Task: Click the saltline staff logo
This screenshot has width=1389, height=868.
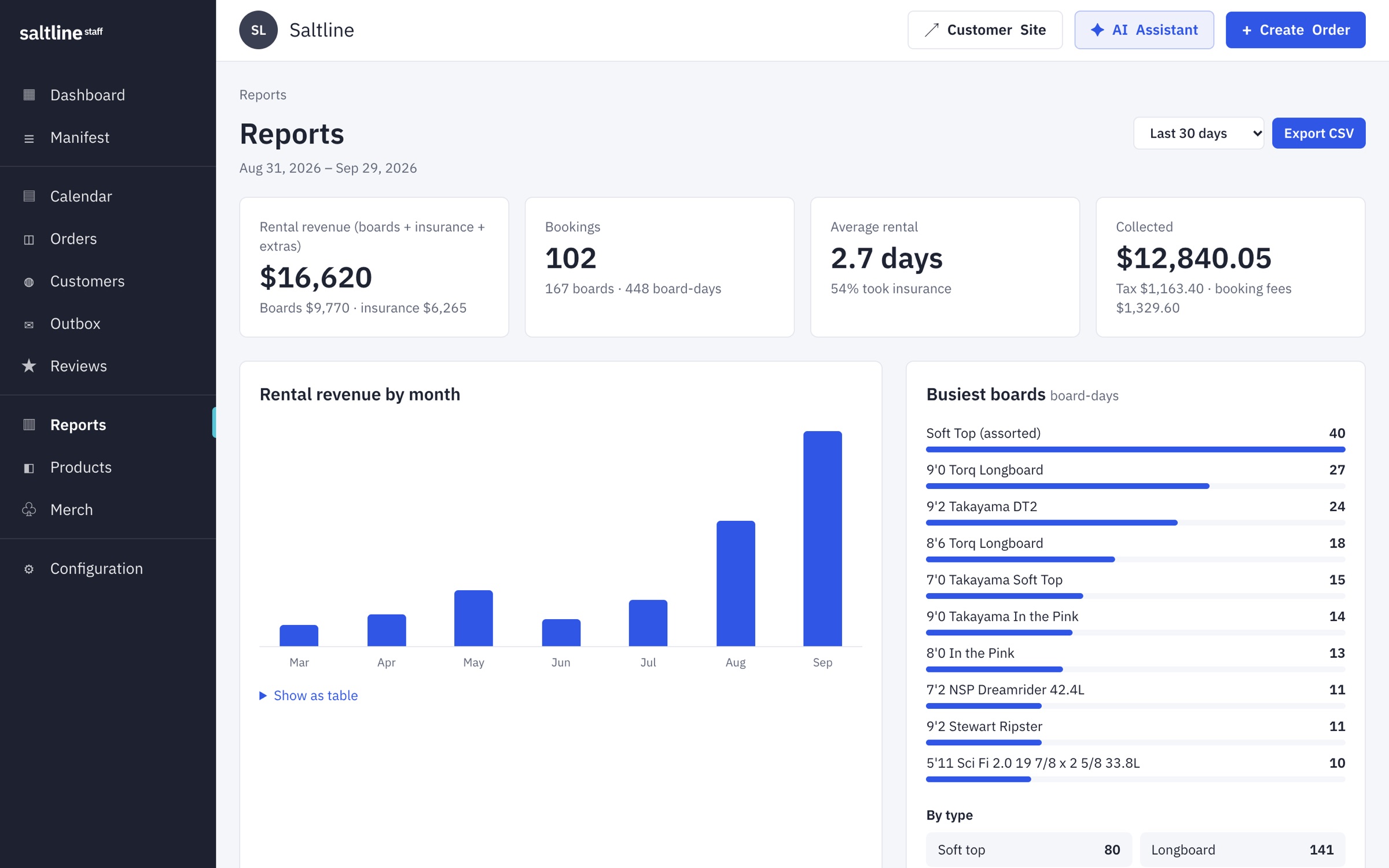Action: click(x=61, y=32)
